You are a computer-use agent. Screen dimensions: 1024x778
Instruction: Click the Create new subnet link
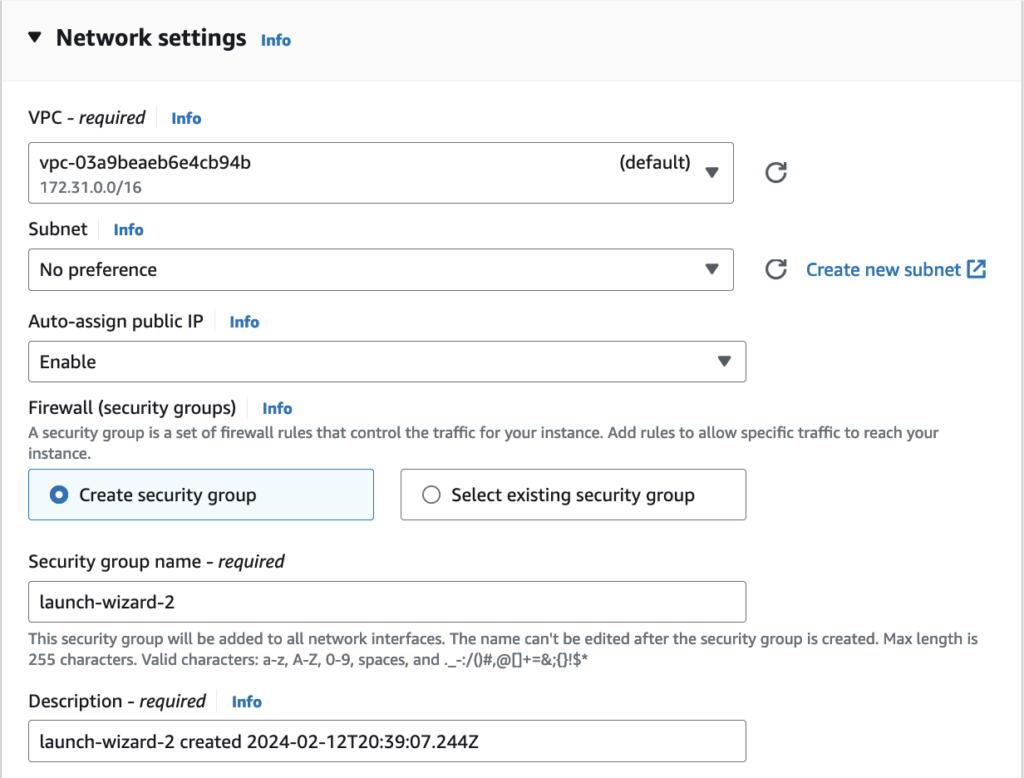pos(883,269)
